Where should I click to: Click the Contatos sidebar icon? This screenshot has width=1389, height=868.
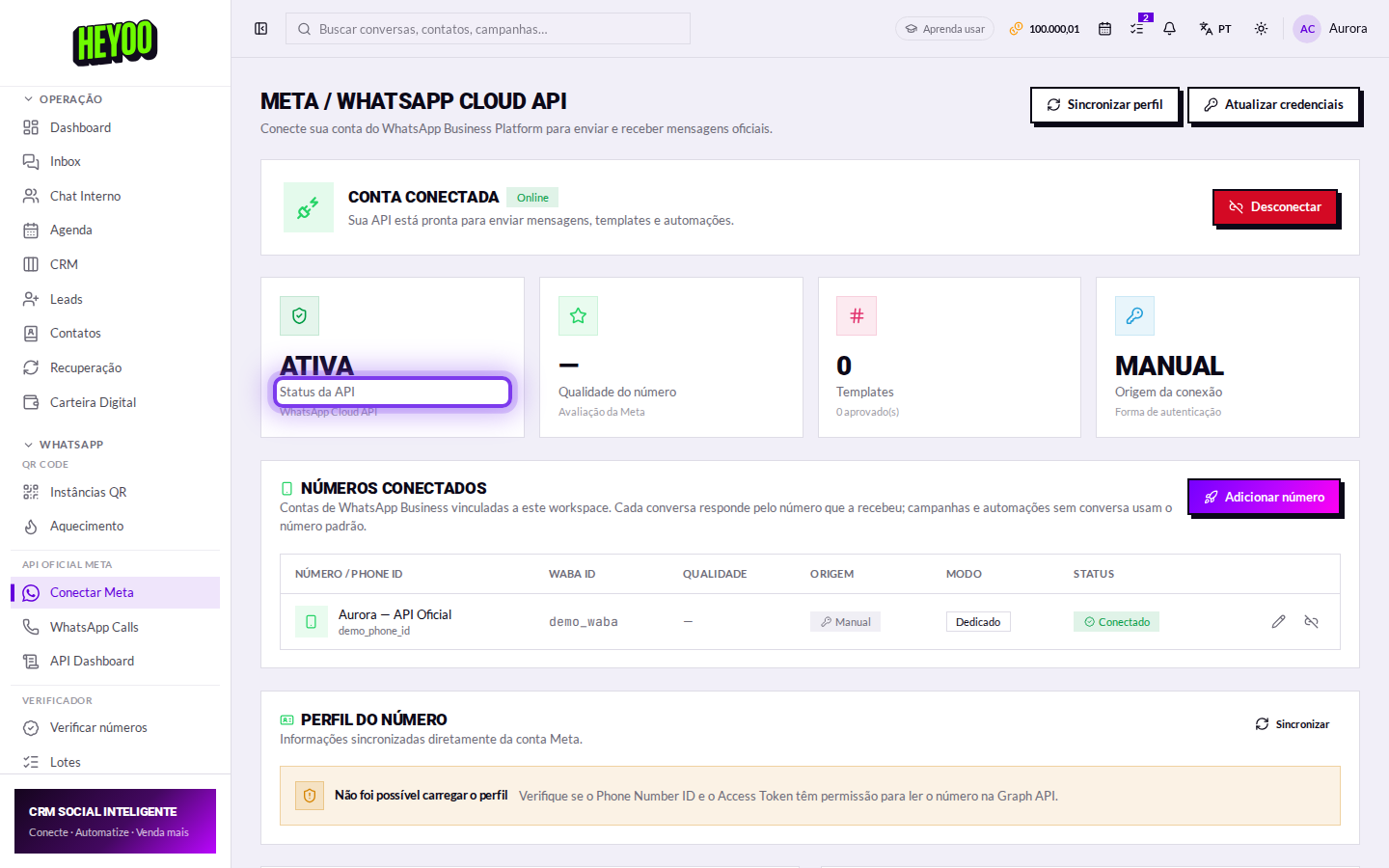tap(31, 333)
